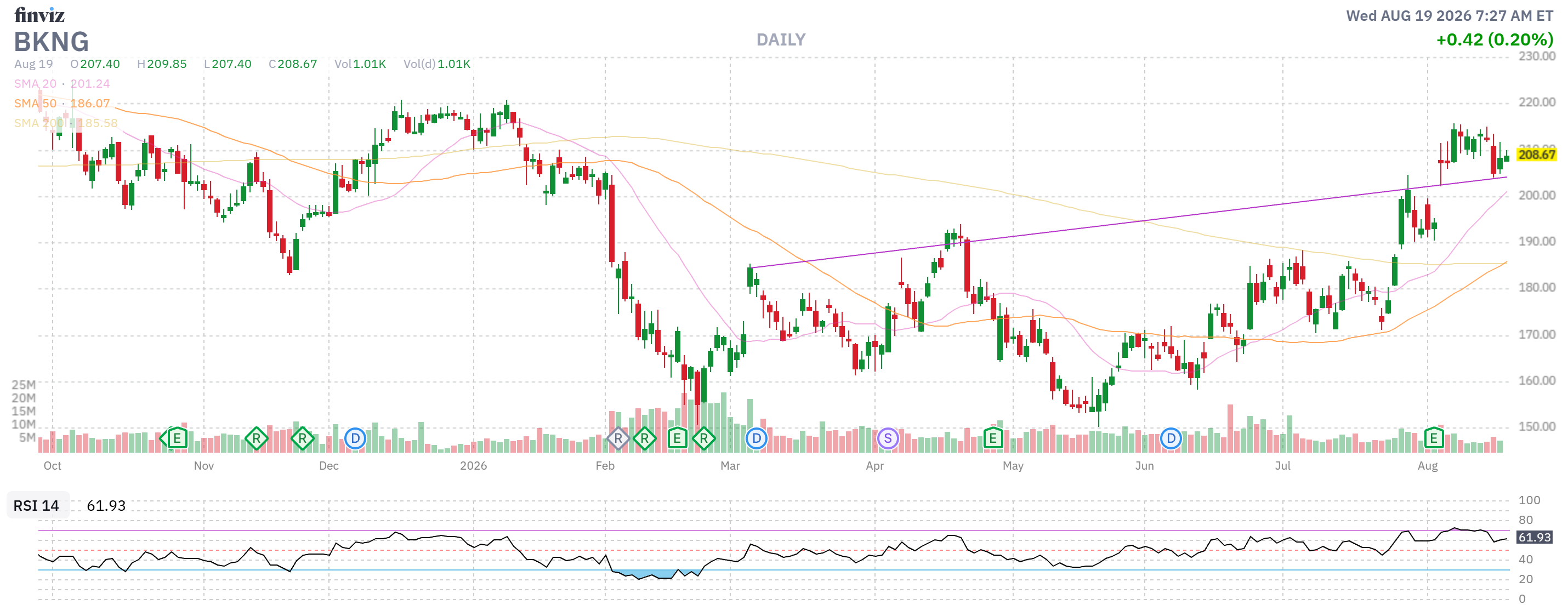Click the Jun label on the time axis
This screenshot has width=1568, height=616.
[1144, 466]
